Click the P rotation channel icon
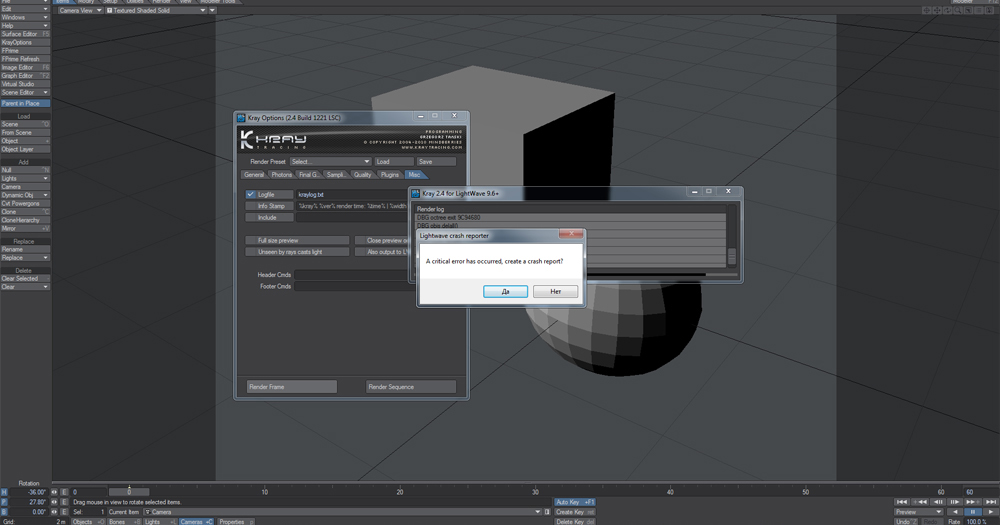Screen dimensions: 1000x525 tap(4, 502)
